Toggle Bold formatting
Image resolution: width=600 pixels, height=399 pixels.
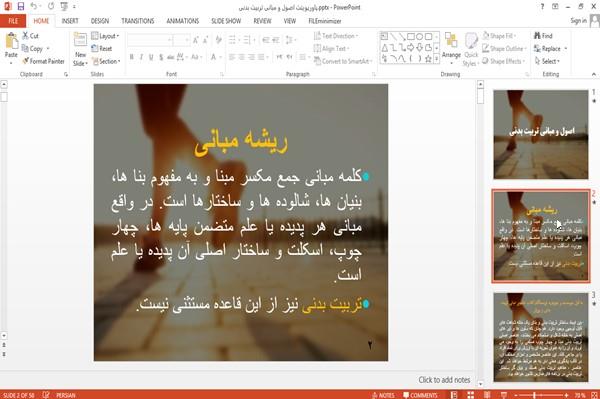click(x=132, y=57)
